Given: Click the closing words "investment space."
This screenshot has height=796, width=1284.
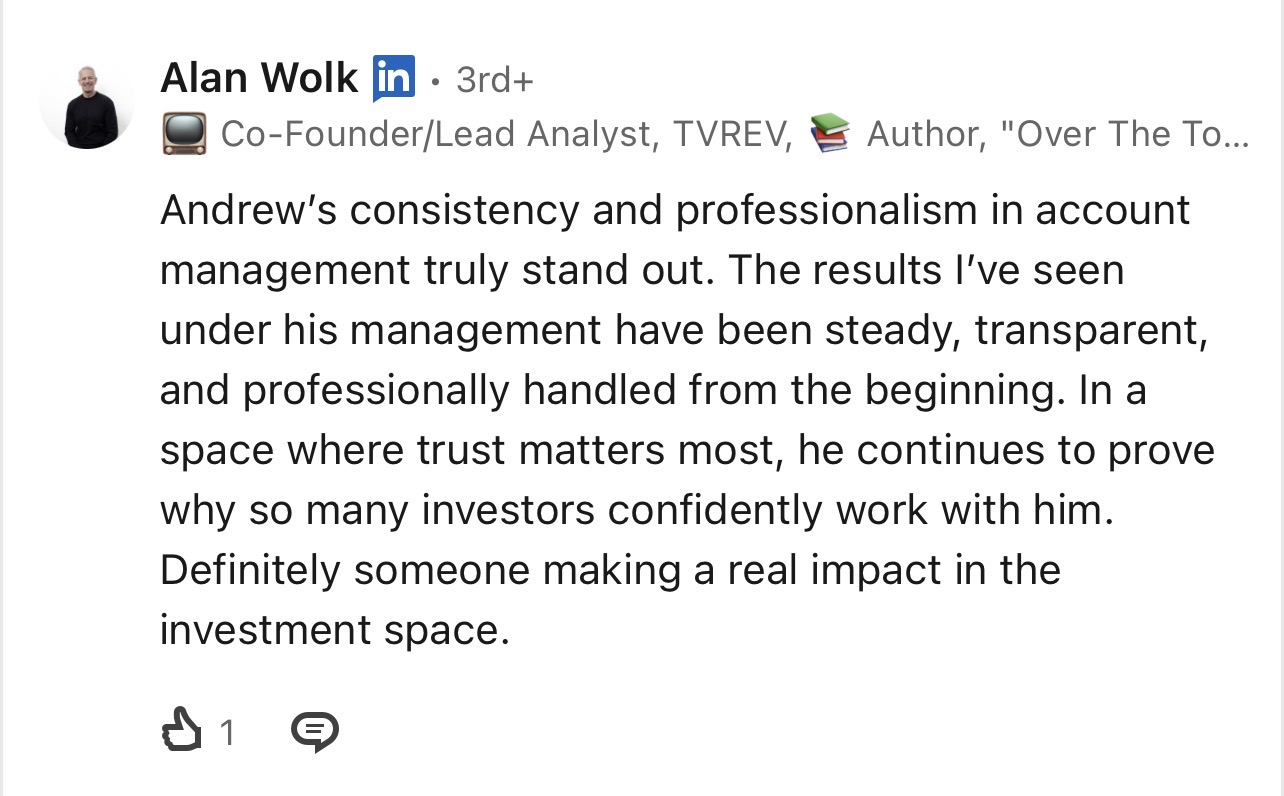Looking at the screenshot, I should [335, 631].
